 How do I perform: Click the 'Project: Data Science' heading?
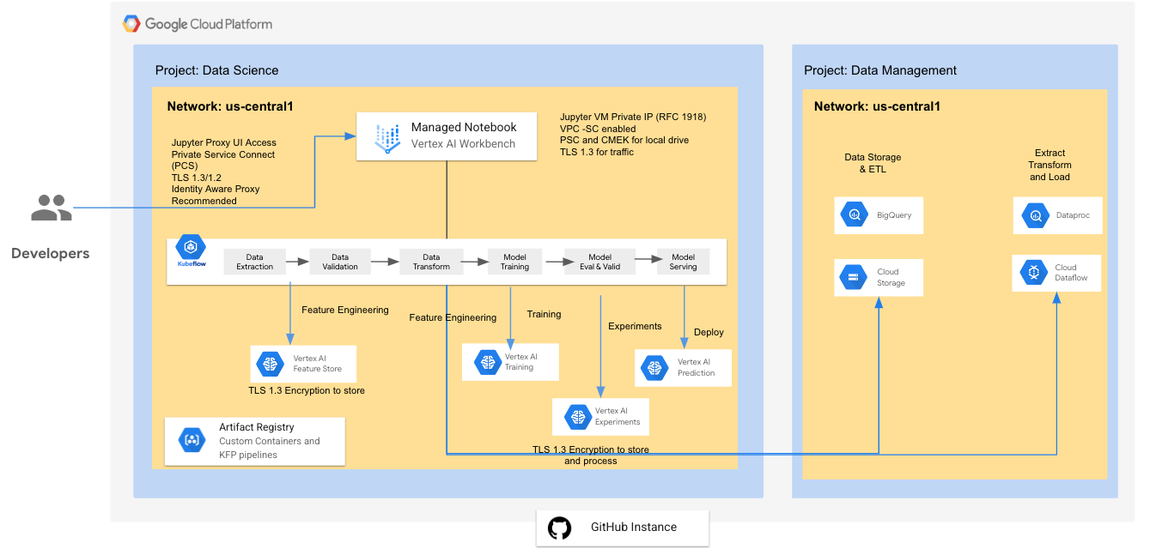(216, 70)
